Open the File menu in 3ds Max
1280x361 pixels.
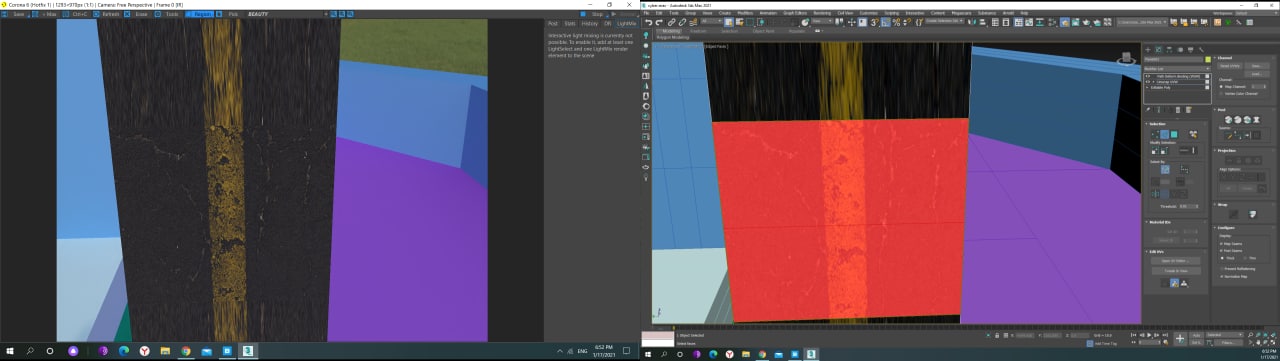pyautogui.click(x=646, y=13)
